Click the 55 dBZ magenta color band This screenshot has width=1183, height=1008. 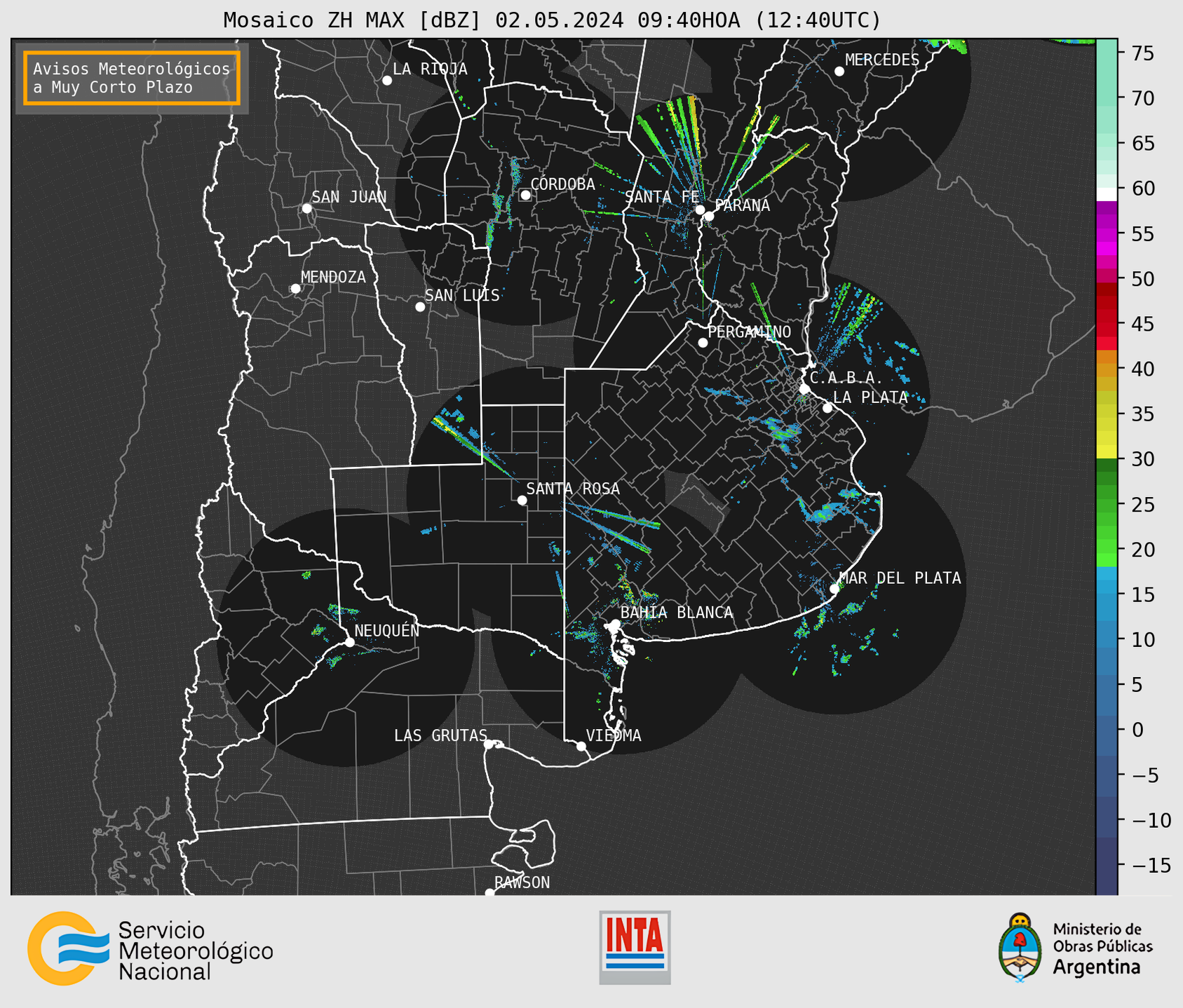pos(1107,234)
